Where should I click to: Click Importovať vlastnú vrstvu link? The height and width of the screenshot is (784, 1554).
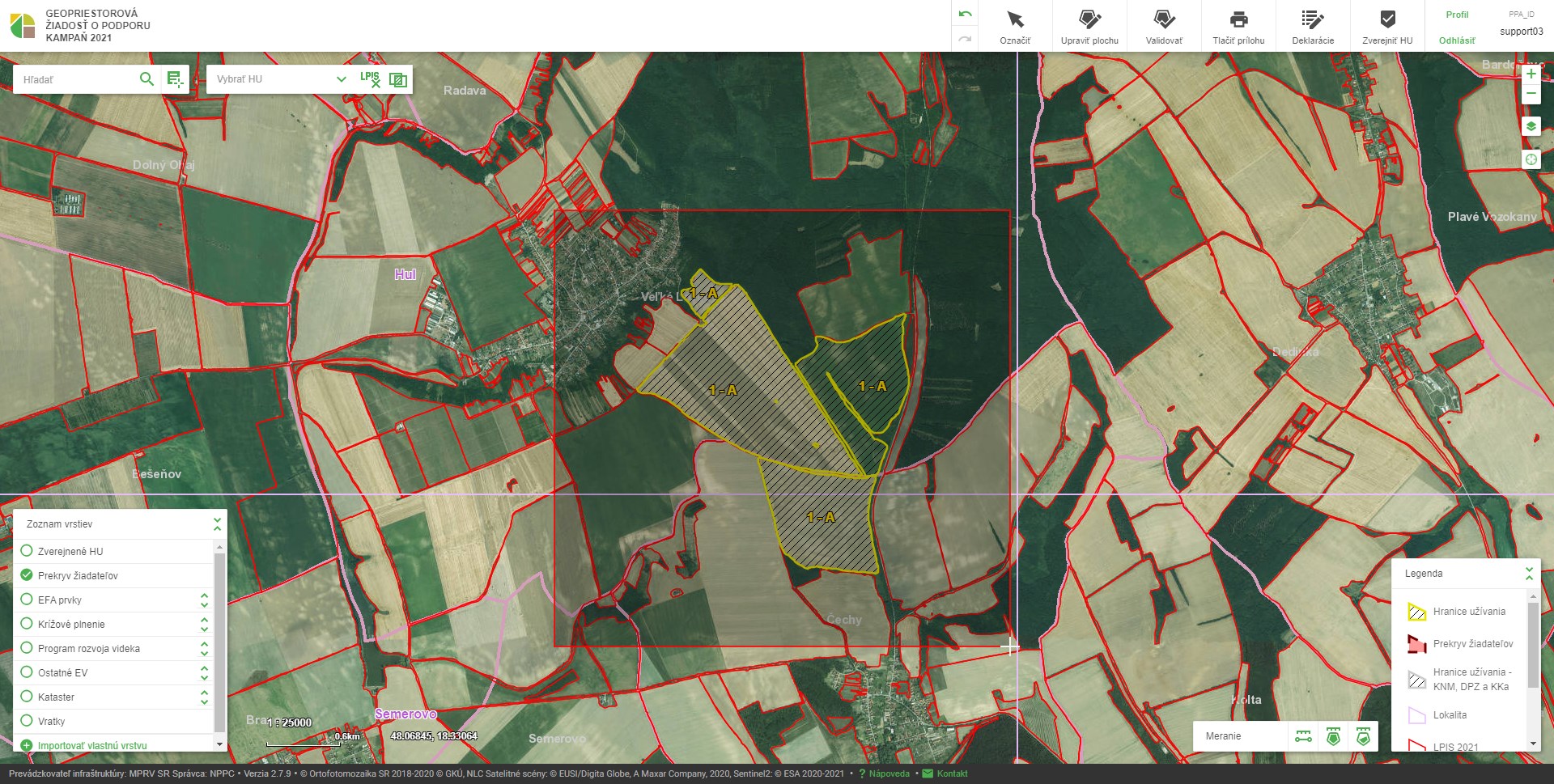click(92, 746)
